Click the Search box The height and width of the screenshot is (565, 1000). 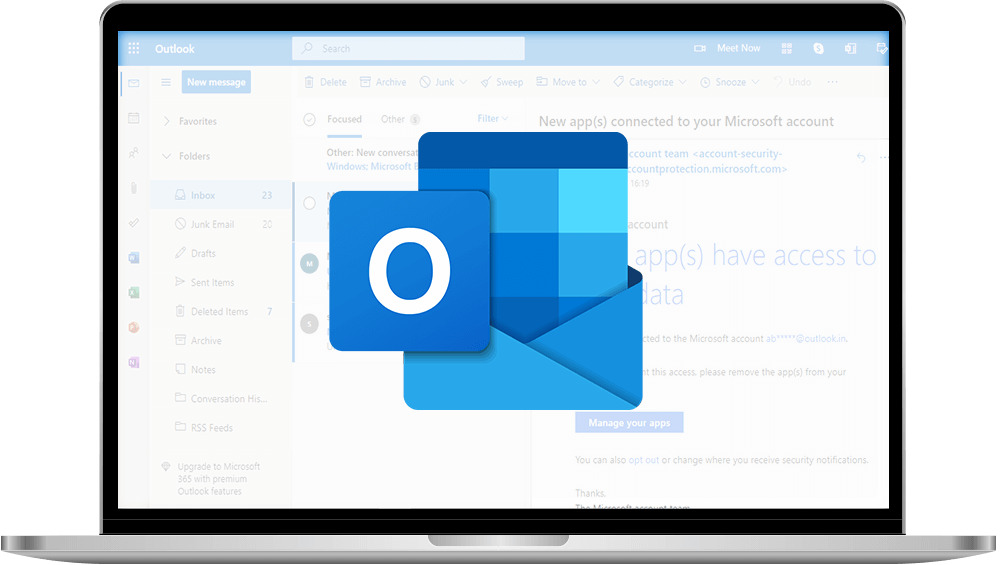coord(408,48)
